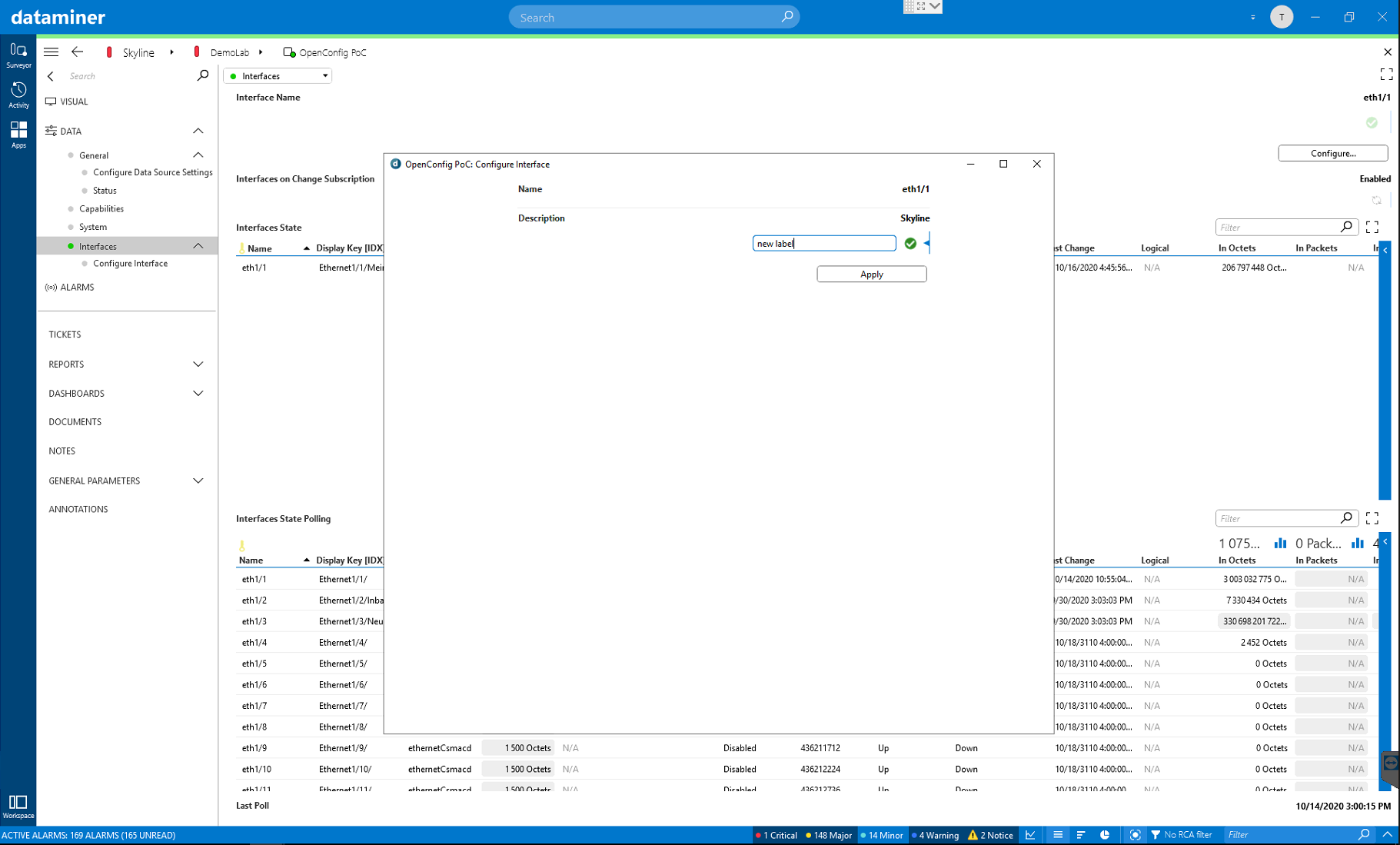Click the magnifier in the alarm bar filter
This screenshot has height=845, width=1400.
point(1364,835)
